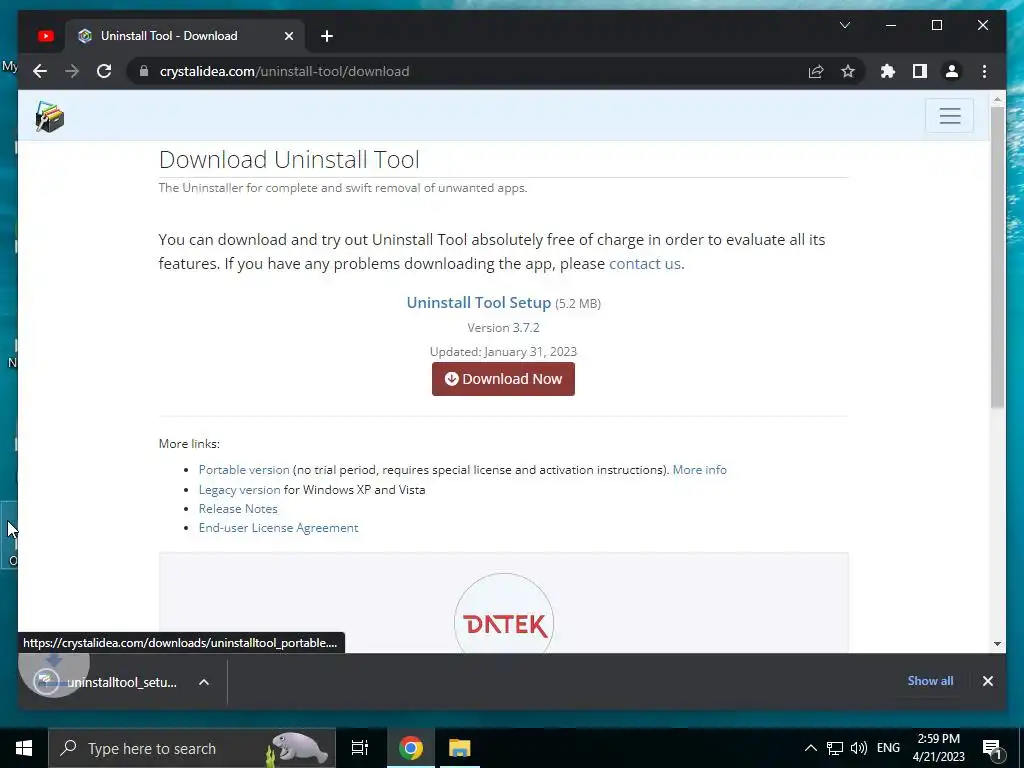Click the Chrome taskbar icon
Image resolution: width=1024 pixels, height=768 pixels.
[411, 748]
